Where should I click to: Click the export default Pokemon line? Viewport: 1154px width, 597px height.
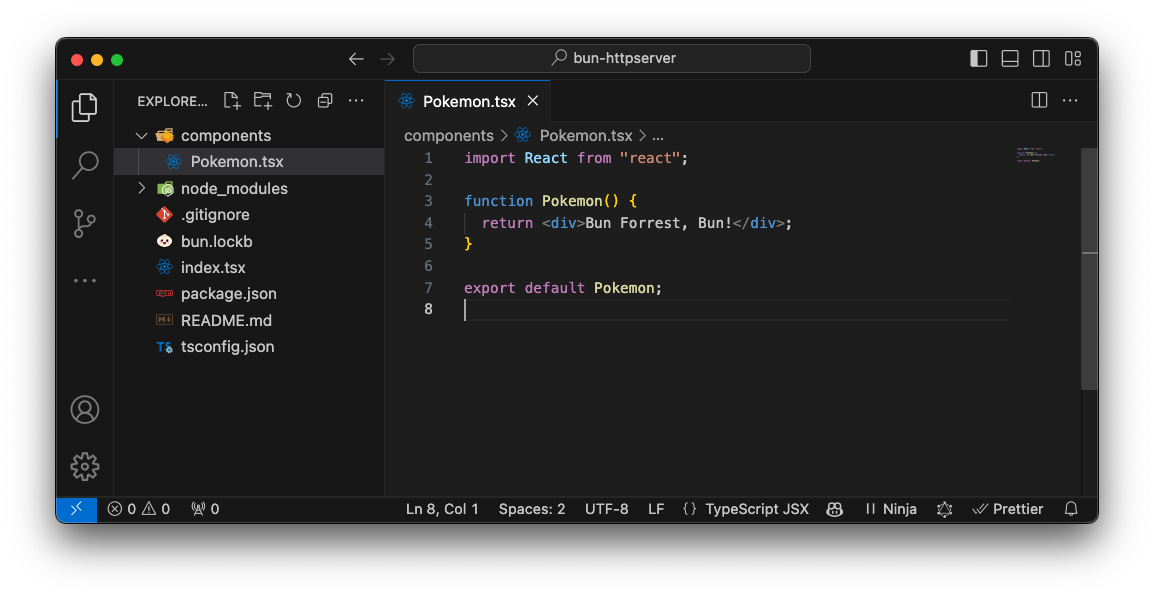click(x=563, y=288)
